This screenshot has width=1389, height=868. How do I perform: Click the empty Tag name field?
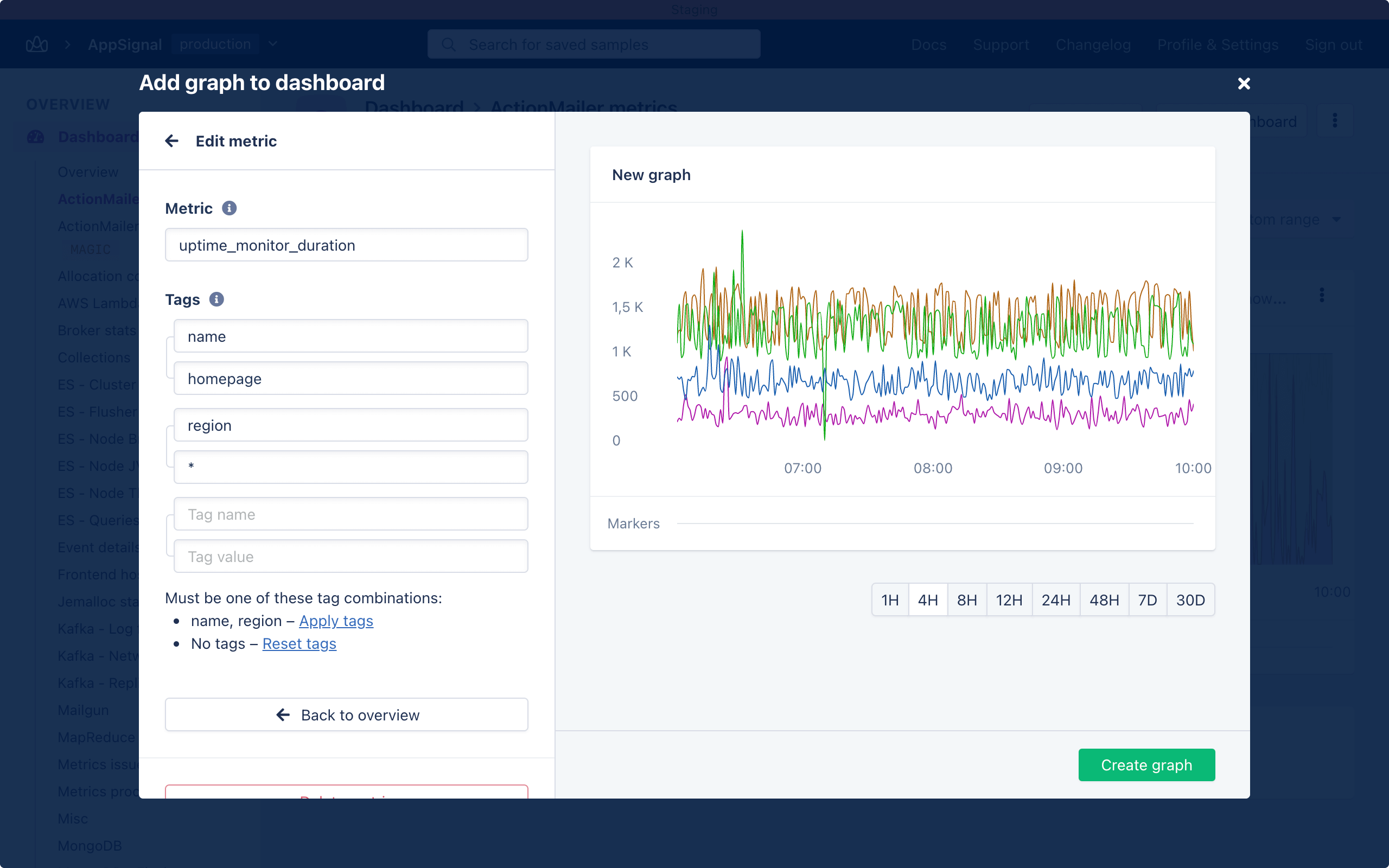point(351,514)
